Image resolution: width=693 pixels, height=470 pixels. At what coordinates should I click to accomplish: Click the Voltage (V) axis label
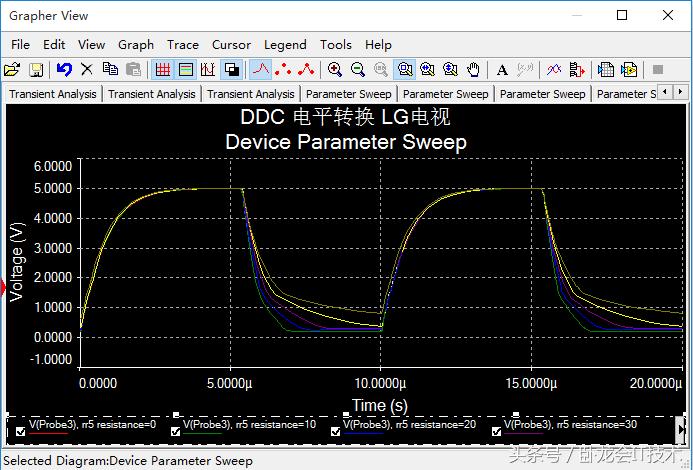(x=16, y=262)
